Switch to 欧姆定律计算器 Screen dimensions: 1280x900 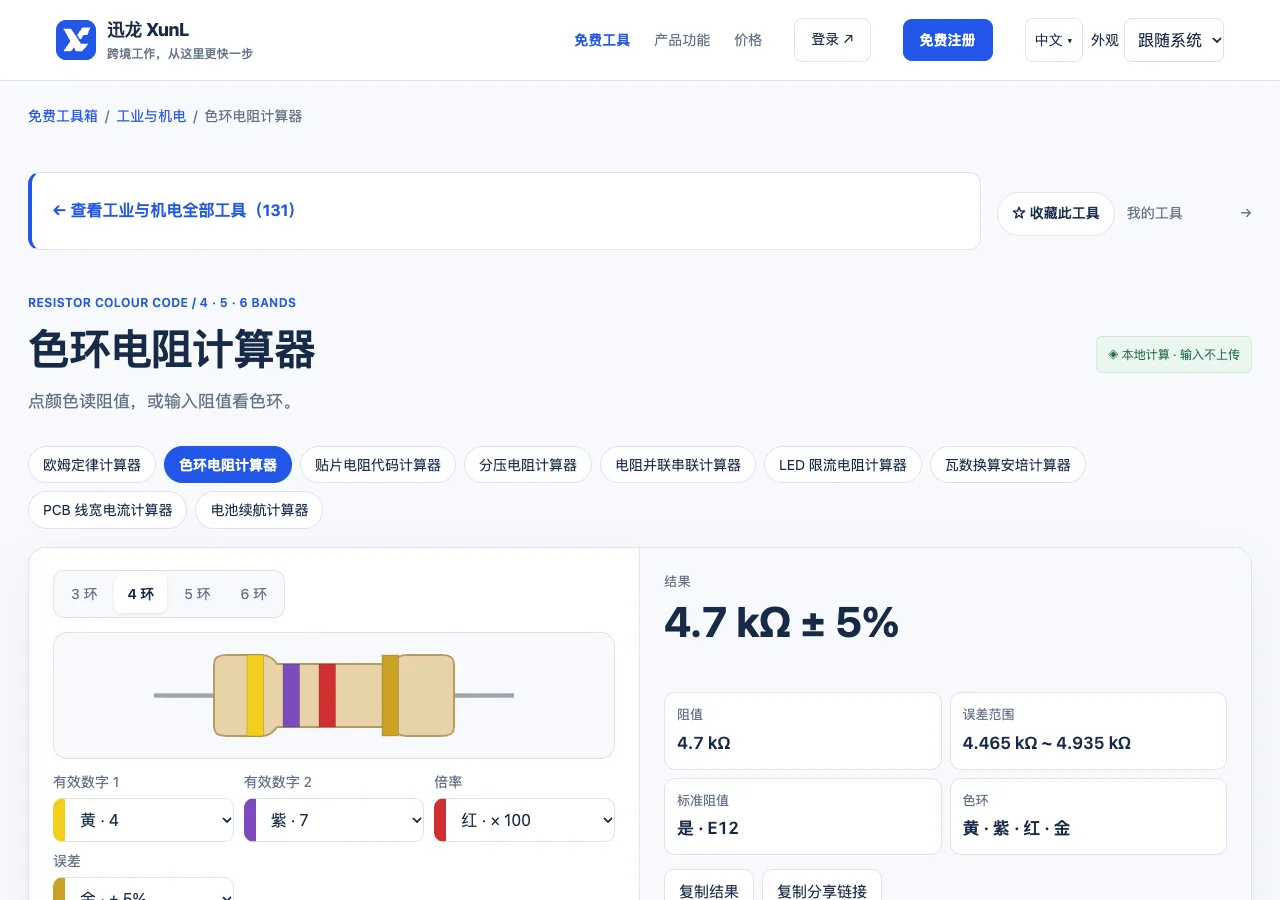point(92,465)
